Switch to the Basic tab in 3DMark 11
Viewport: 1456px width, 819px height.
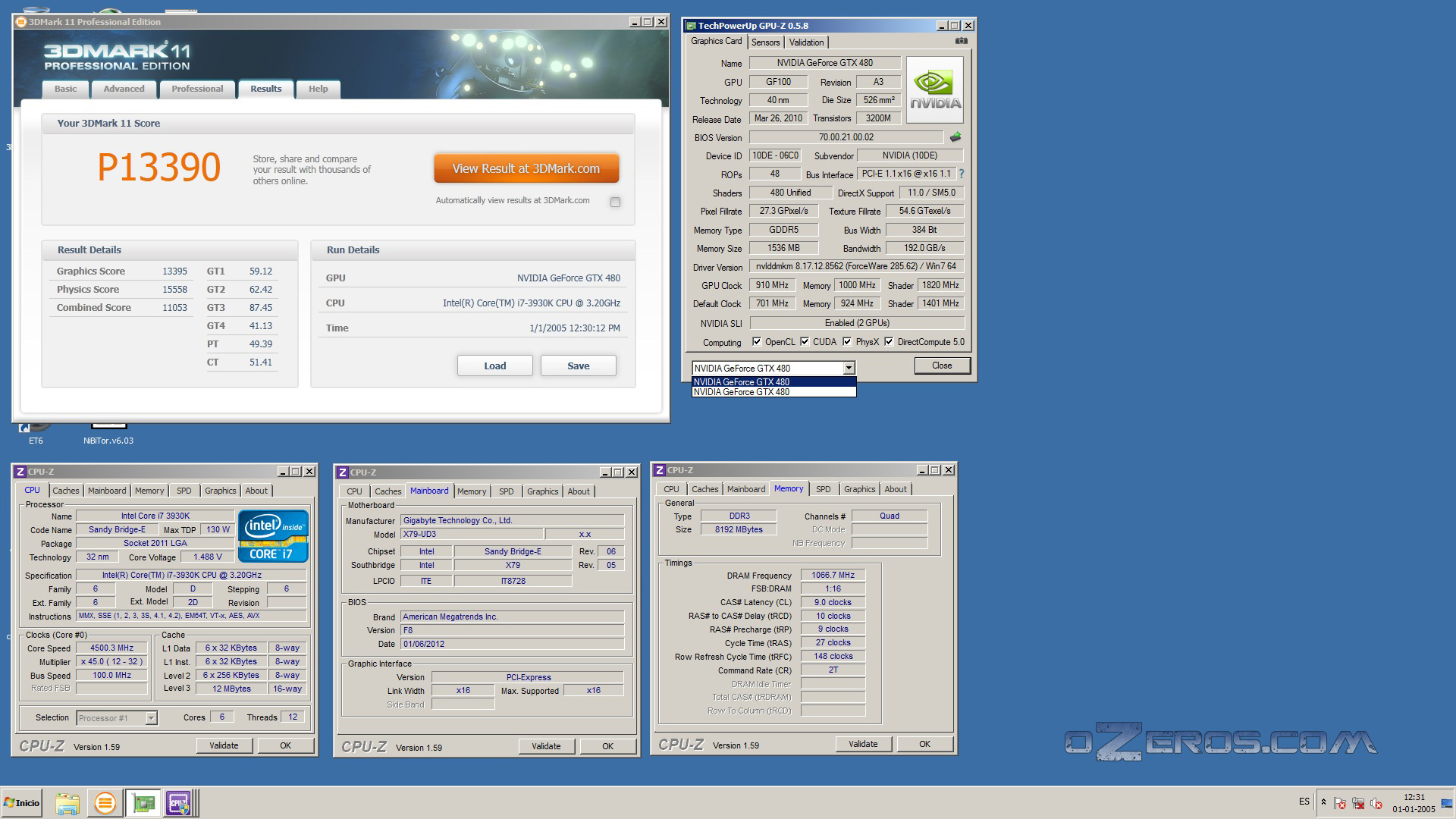tap(66, 89)
